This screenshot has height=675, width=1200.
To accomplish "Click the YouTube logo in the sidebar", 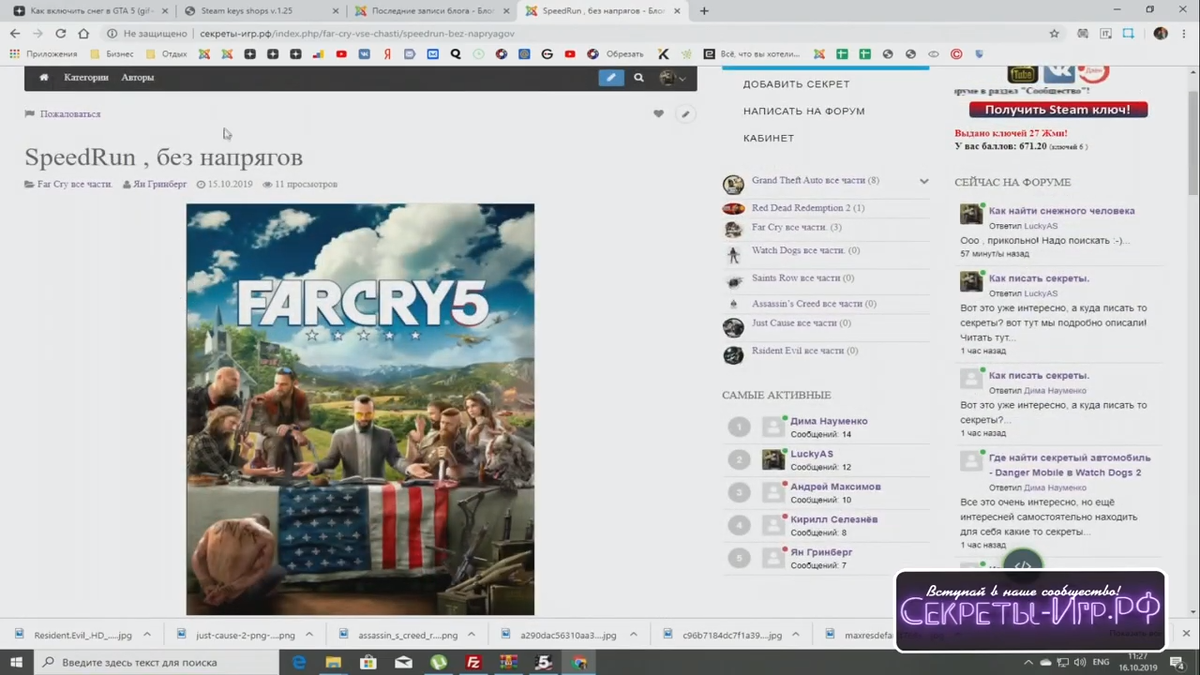I will click(1021, 74).
